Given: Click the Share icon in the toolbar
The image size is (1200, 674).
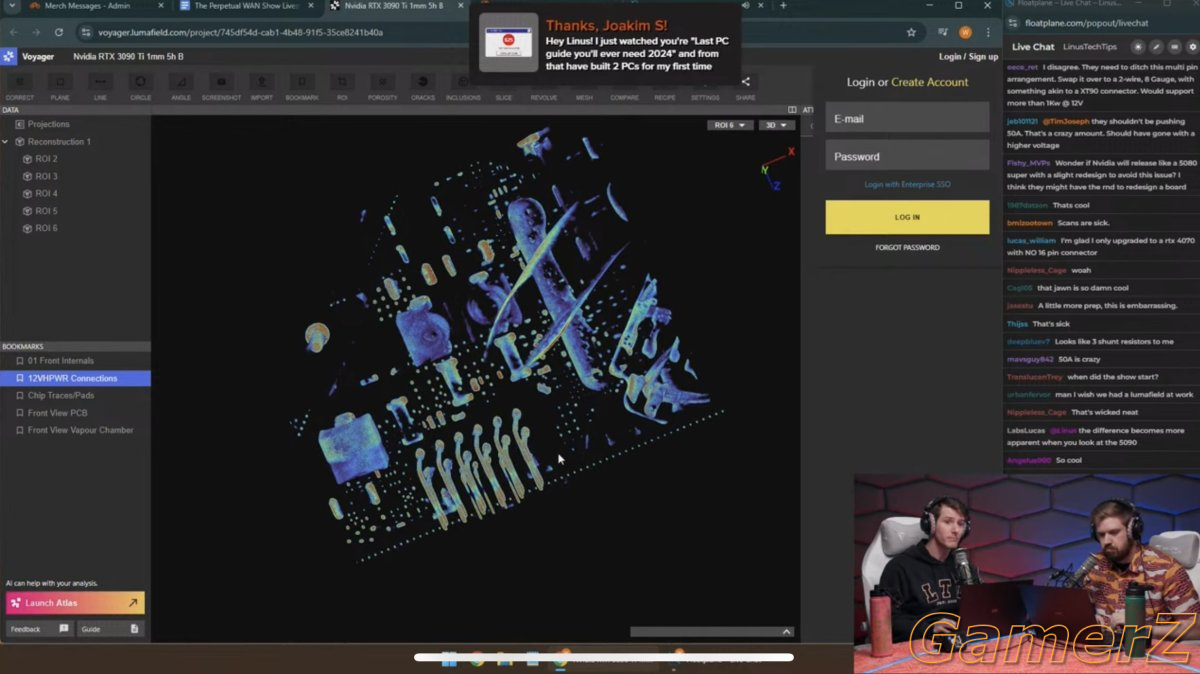Looking at the screenshot, I should [745, 84].
